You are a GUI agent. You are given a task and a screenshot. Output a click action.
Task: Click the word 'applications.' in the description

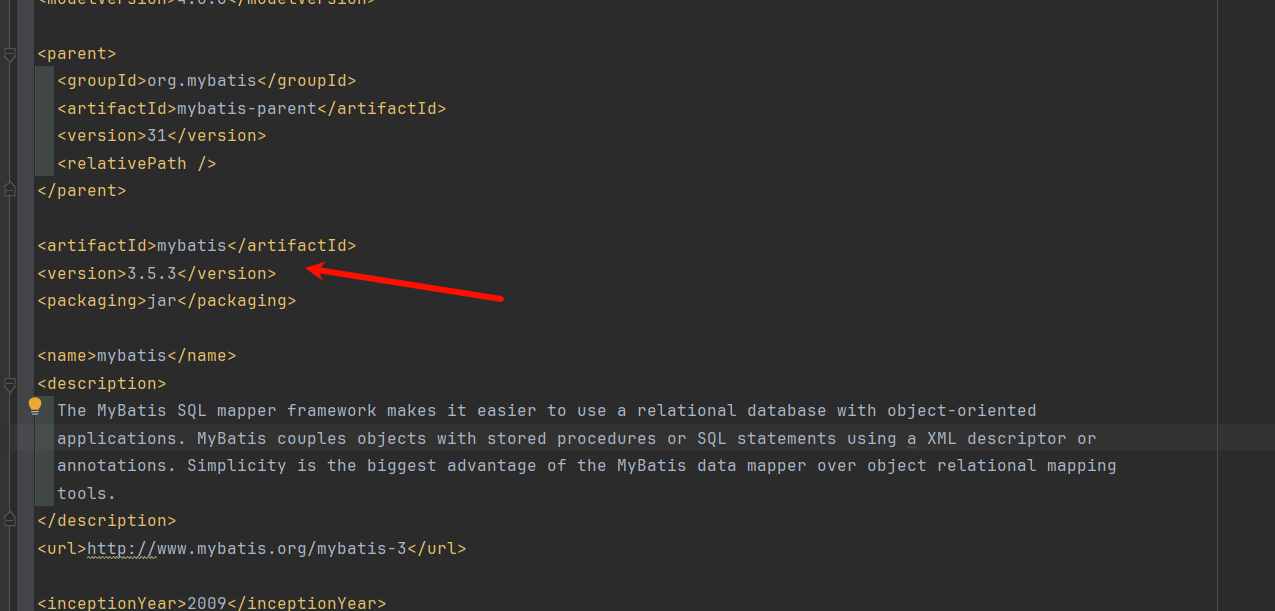pos(122,438)
